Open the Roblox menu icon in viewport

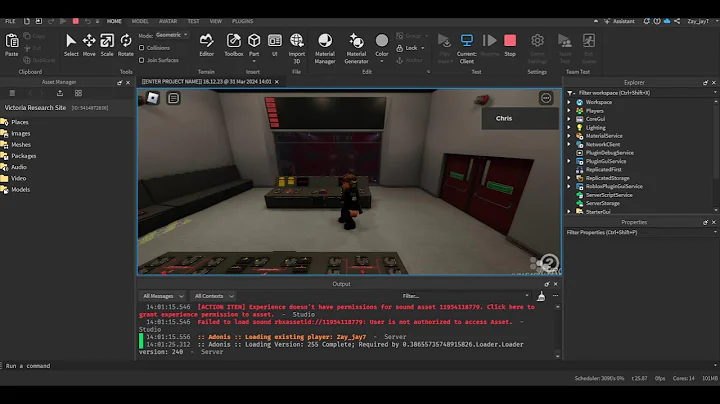tap(152, 98)
